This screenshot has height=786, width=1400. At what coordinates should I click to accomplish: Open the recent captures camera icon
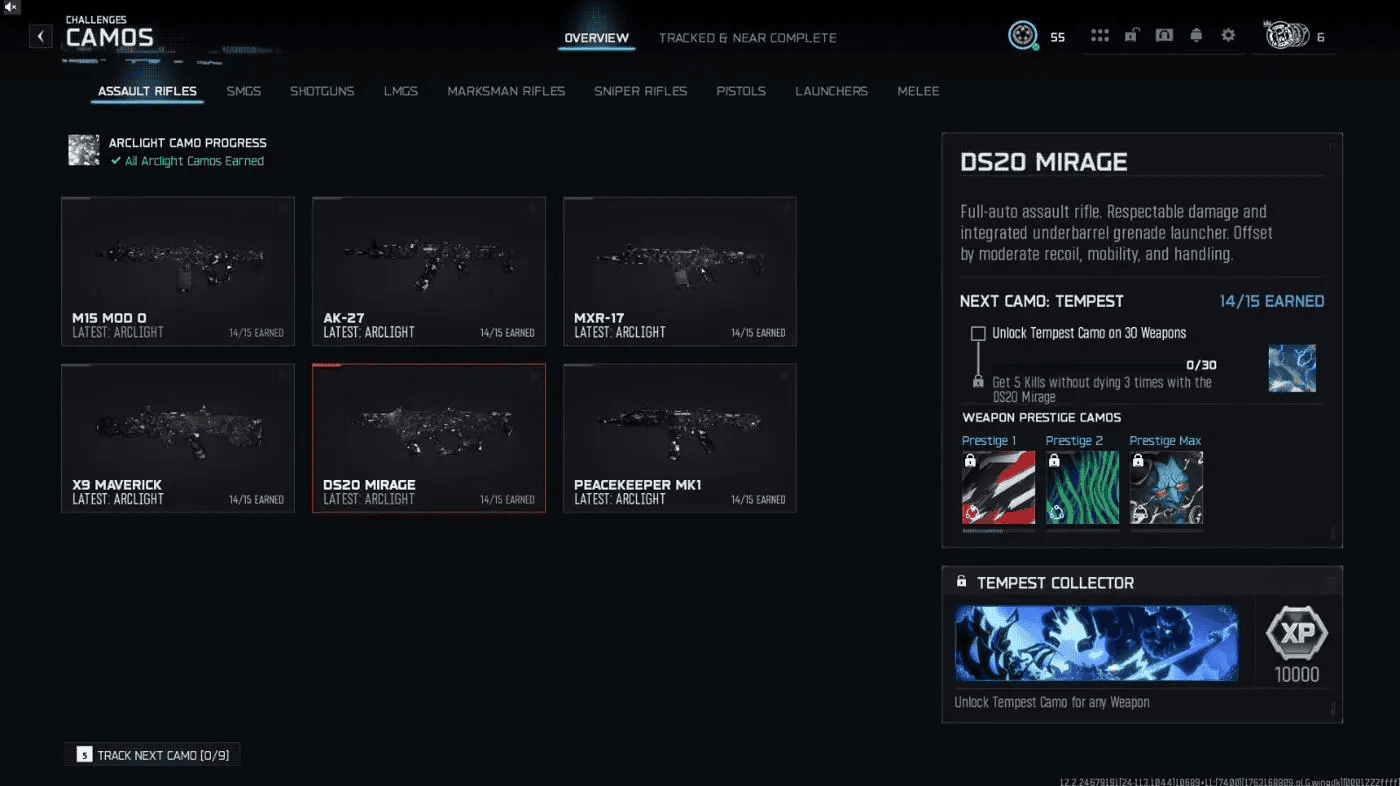(x=1164, y=35)
